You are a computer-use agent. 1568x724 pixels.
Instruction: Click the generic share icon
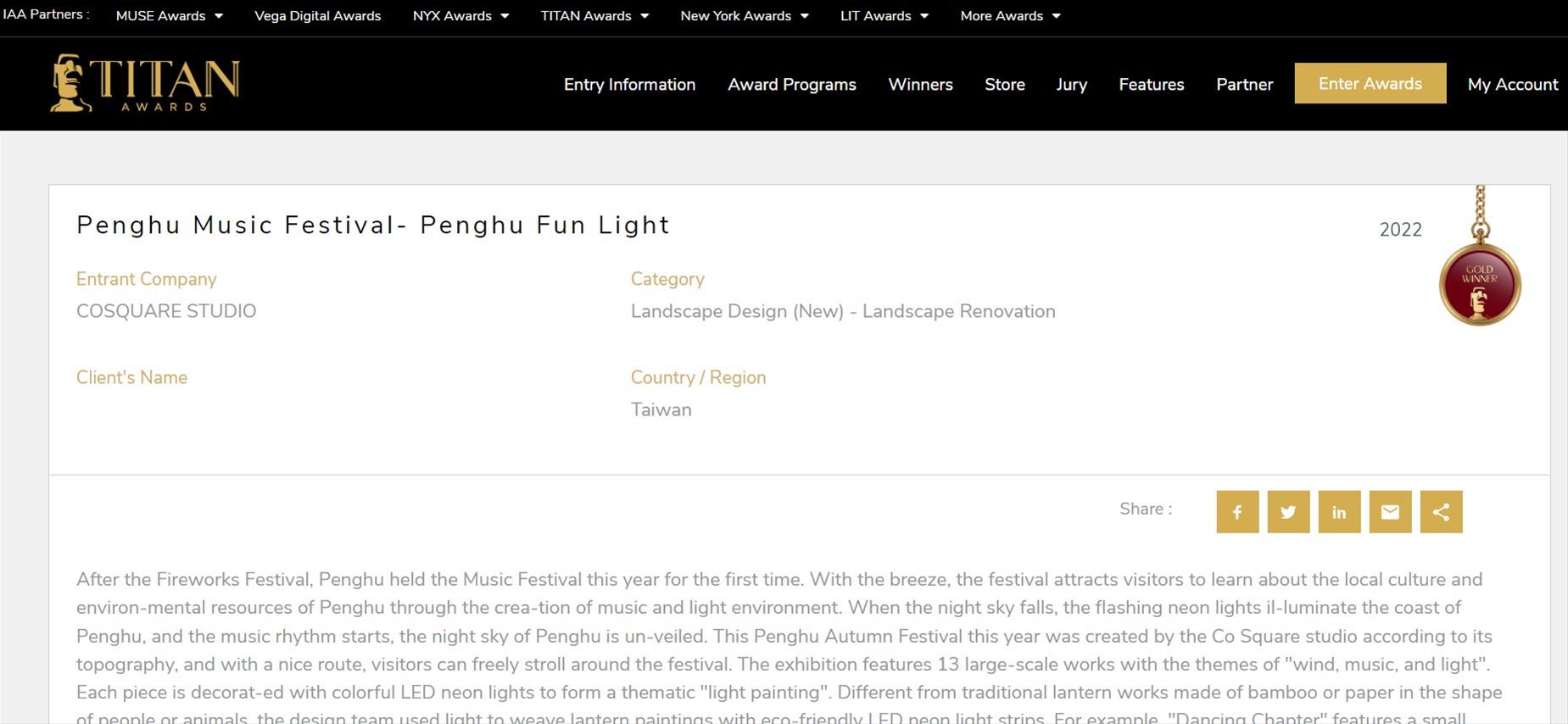[x=1441, y=512]
